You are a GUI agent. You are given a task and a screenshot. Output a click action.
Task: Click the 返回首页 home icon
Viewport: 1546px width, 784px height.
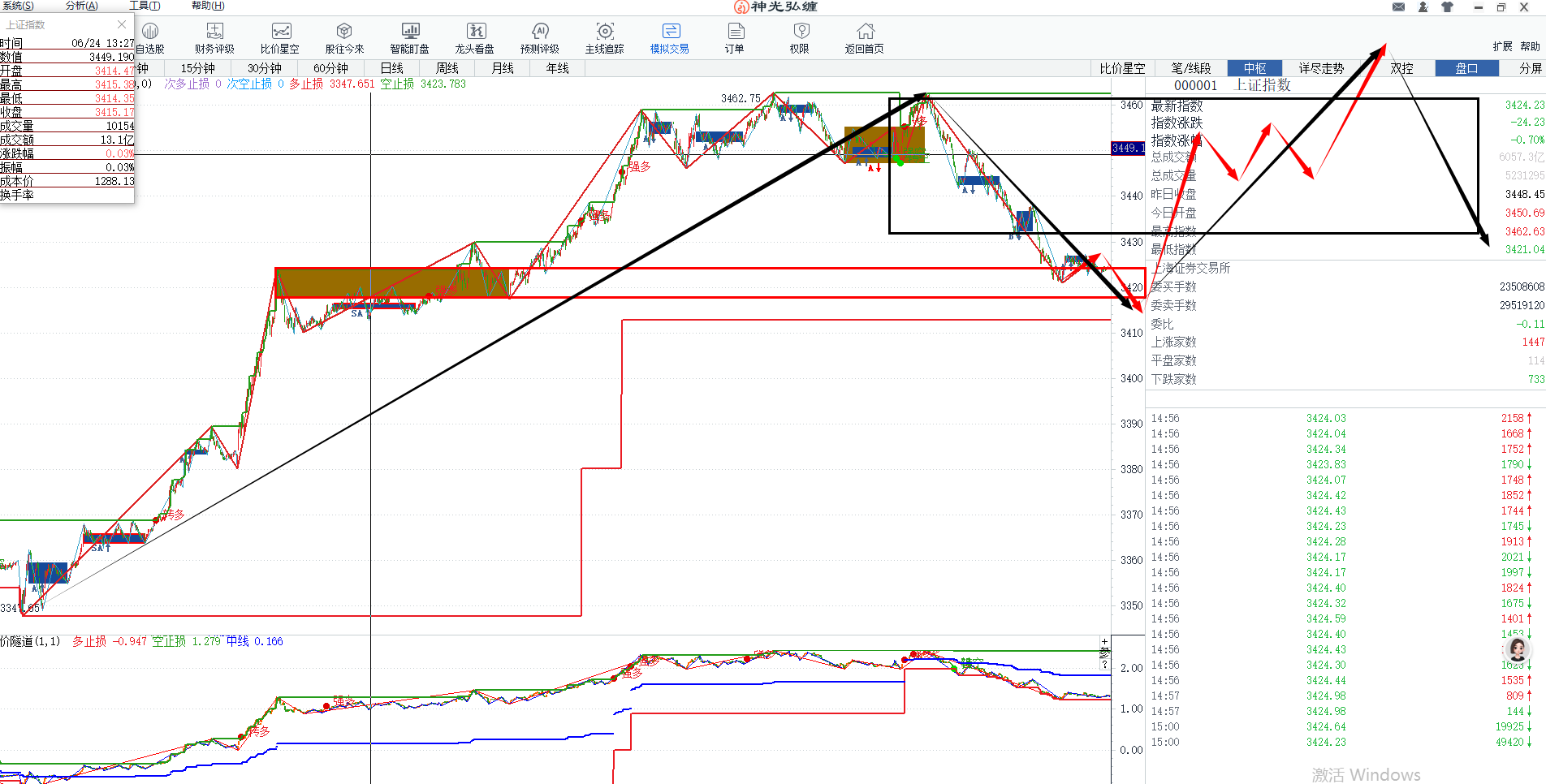865,38
